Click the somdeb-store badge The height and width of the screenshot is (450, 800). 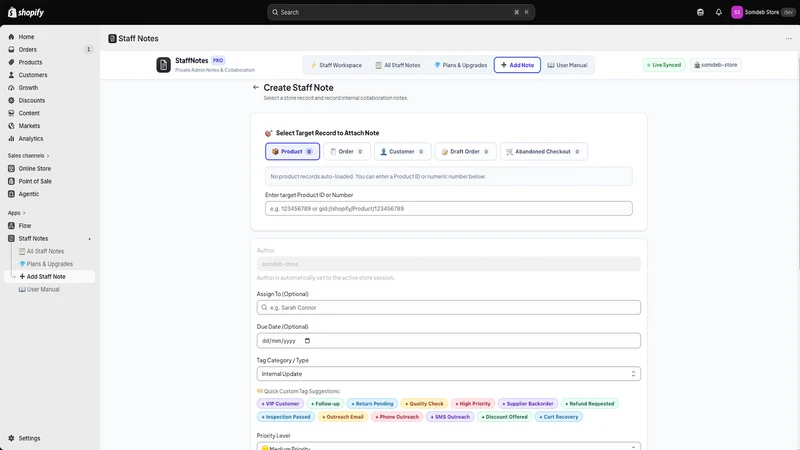(715, 65)
